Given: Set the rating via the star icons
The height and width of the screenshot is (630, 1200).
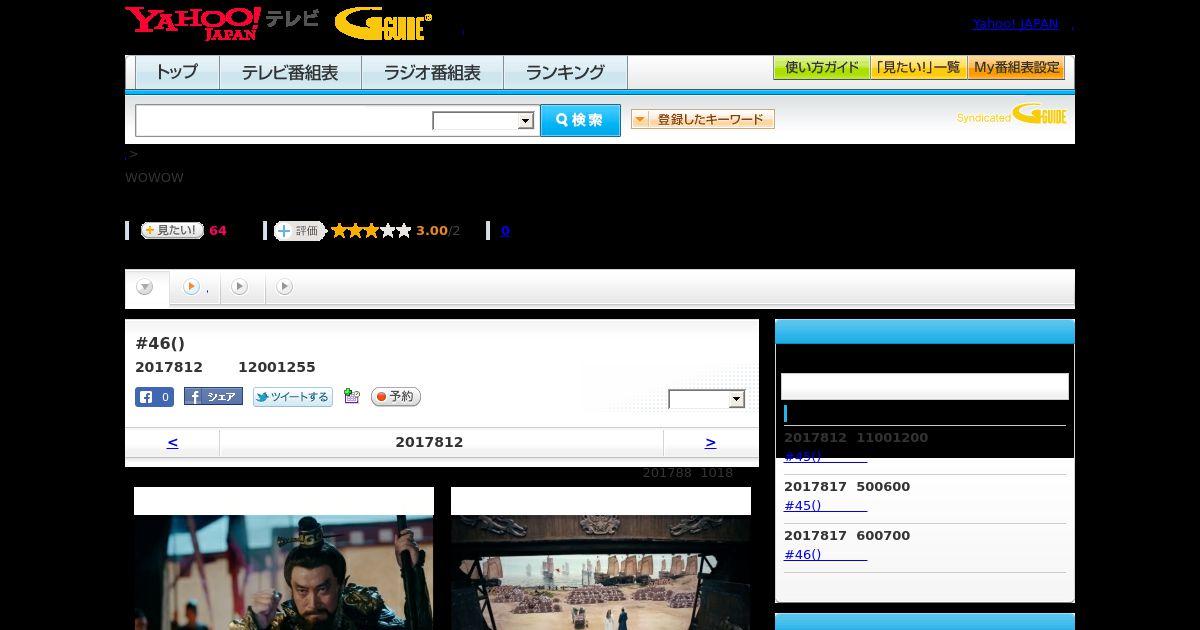Looking at the screenshot, I should pyautogui.click(x=371, y=231).
